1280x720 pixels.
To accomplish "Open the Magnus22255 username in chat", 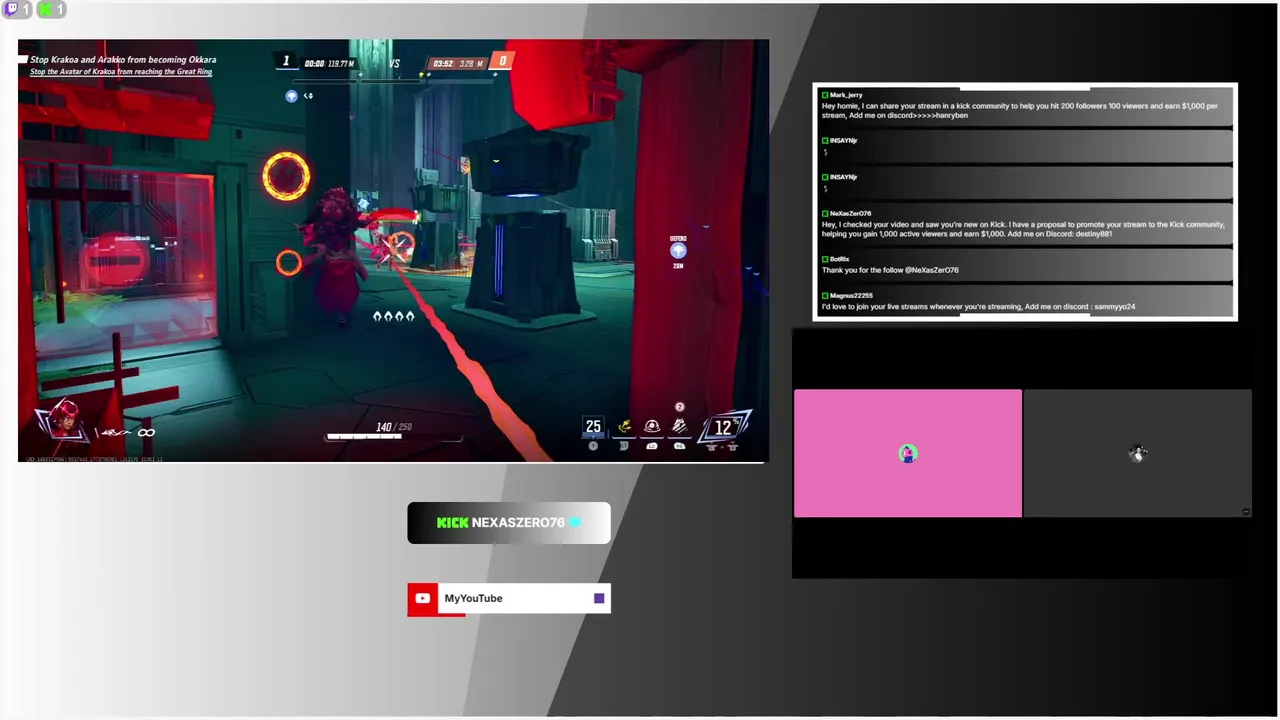I will tap(851, 296).
